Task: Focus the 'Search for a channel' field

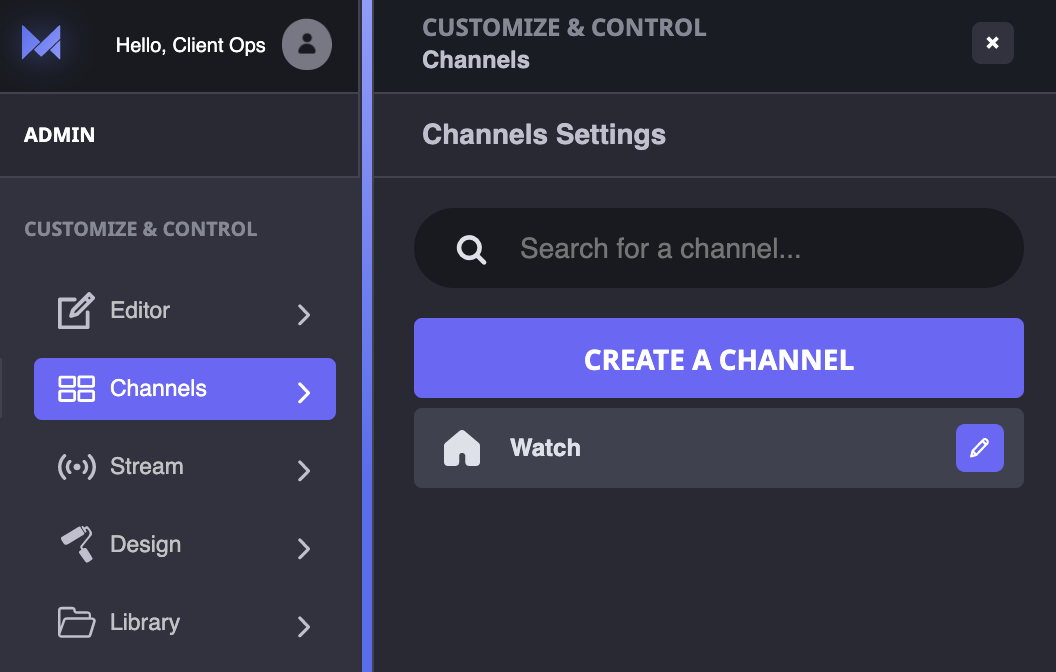Action: [719, 248]
